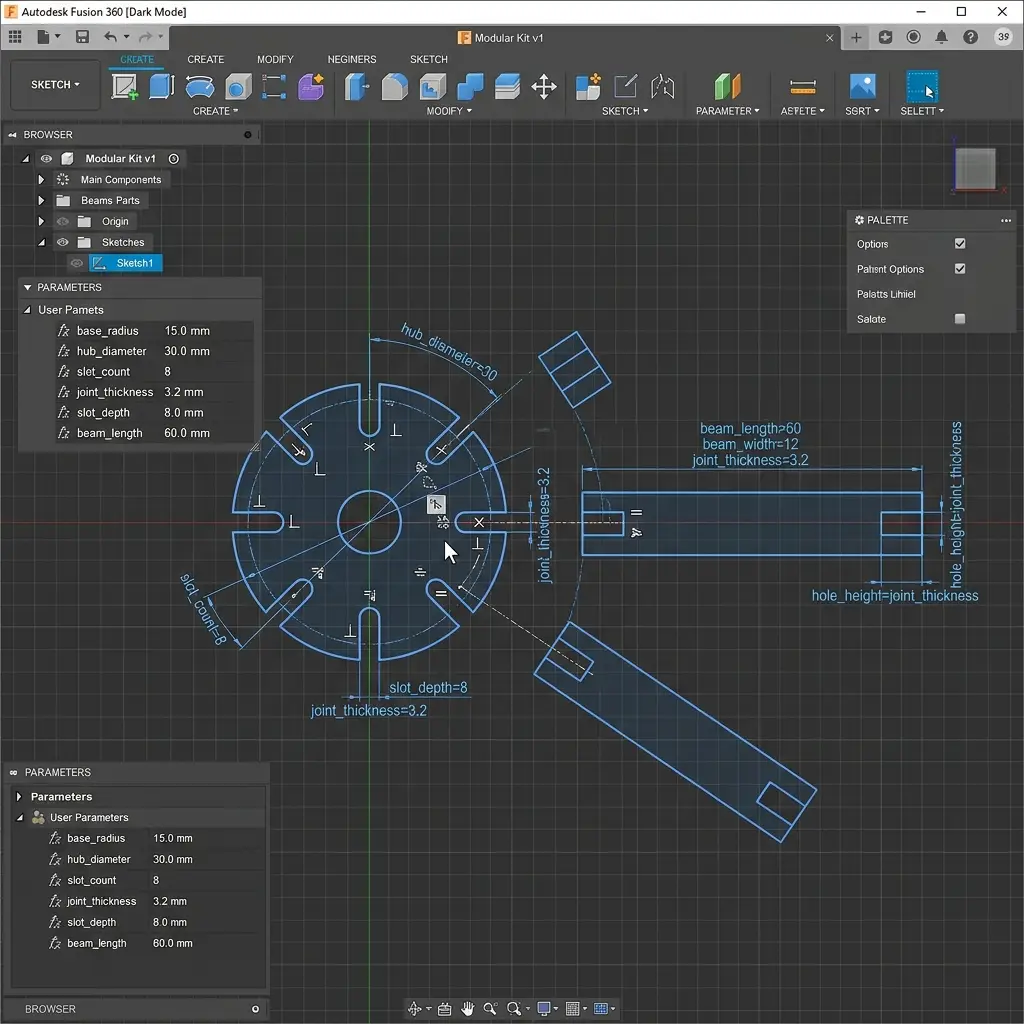Click the Insert Image icon

pos(862,86)
